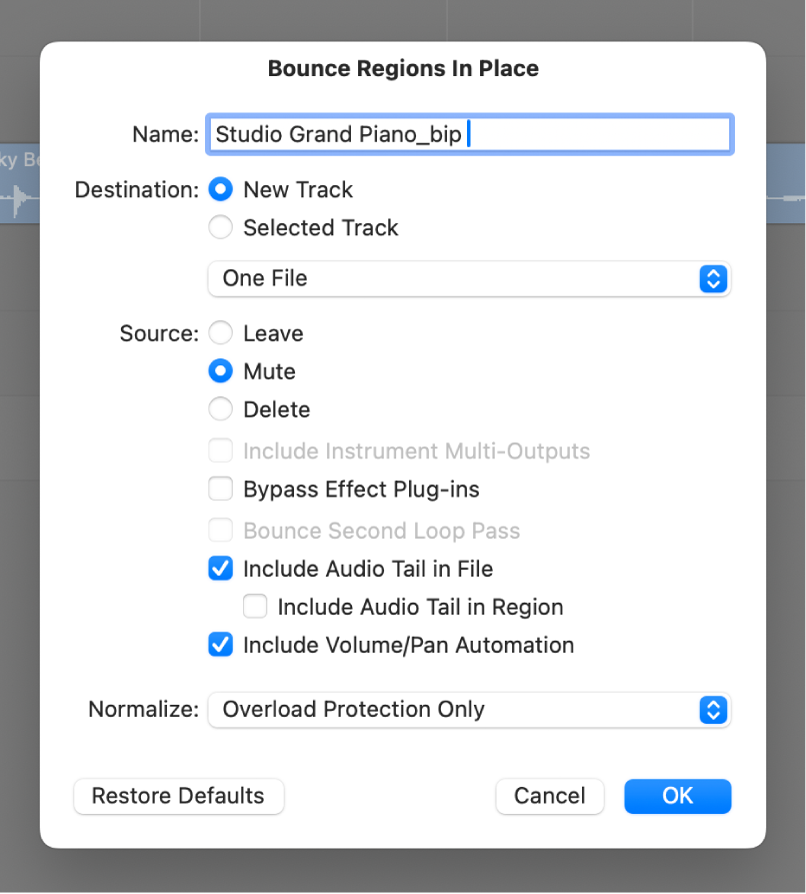Select the Mute source option
Image resolution: width=806 pixels, height=894 pixels.
[x=220, y=371]
